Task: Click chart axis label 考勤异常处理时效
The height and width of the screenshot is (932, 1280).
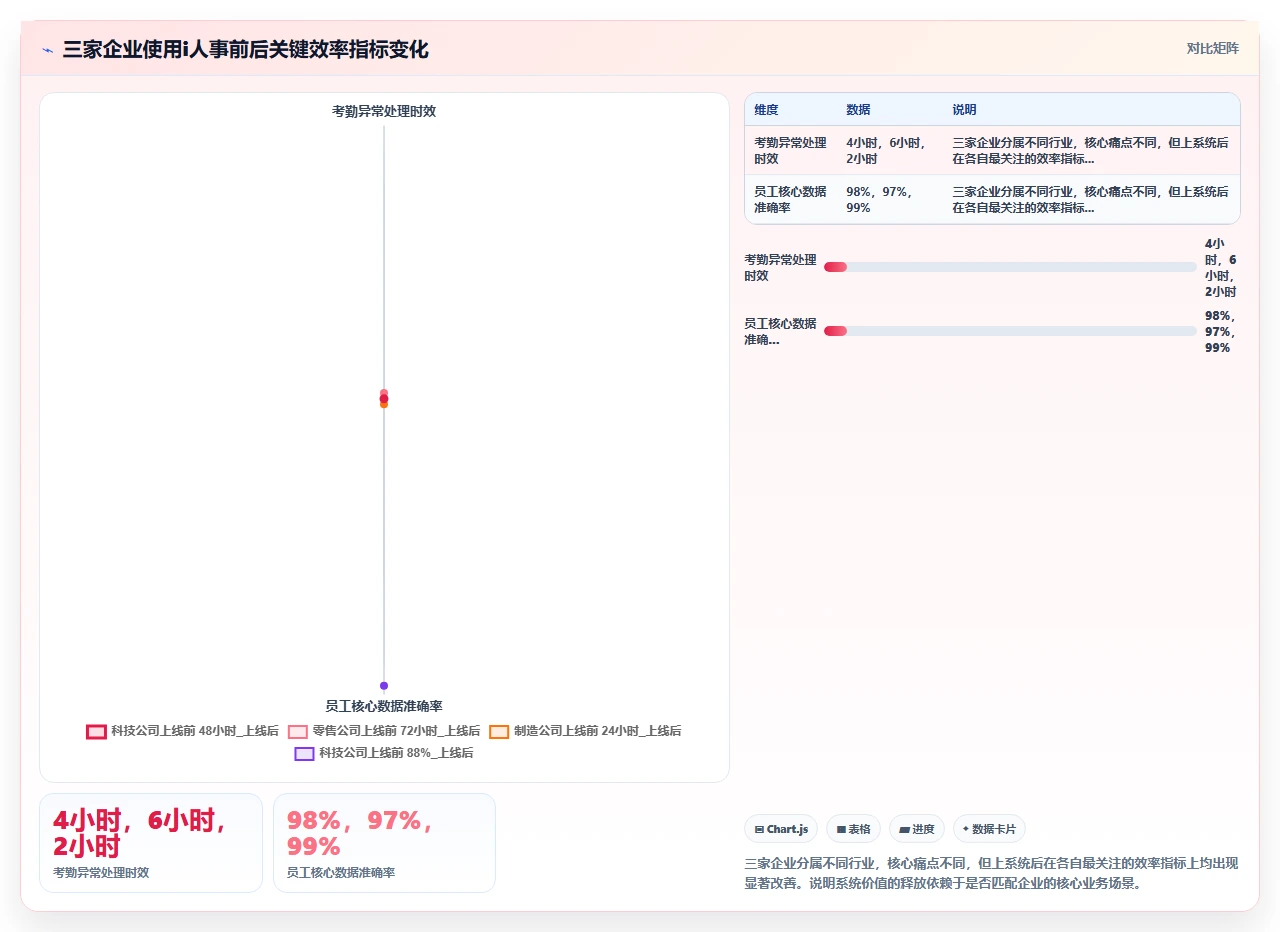Action: 384,111
